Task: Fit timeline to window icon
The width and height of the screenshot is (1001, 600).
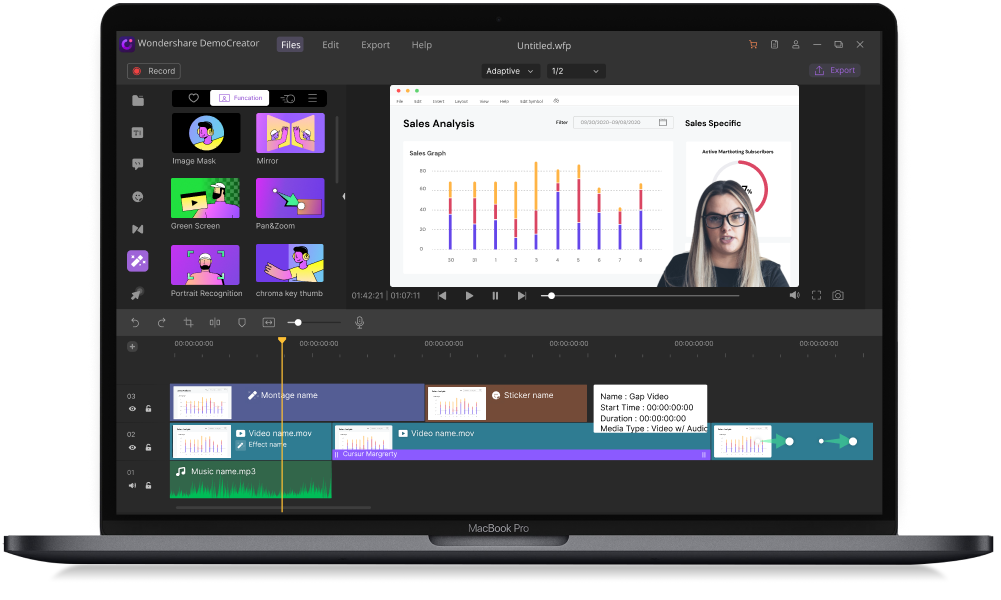Action: tap(269, 322)
